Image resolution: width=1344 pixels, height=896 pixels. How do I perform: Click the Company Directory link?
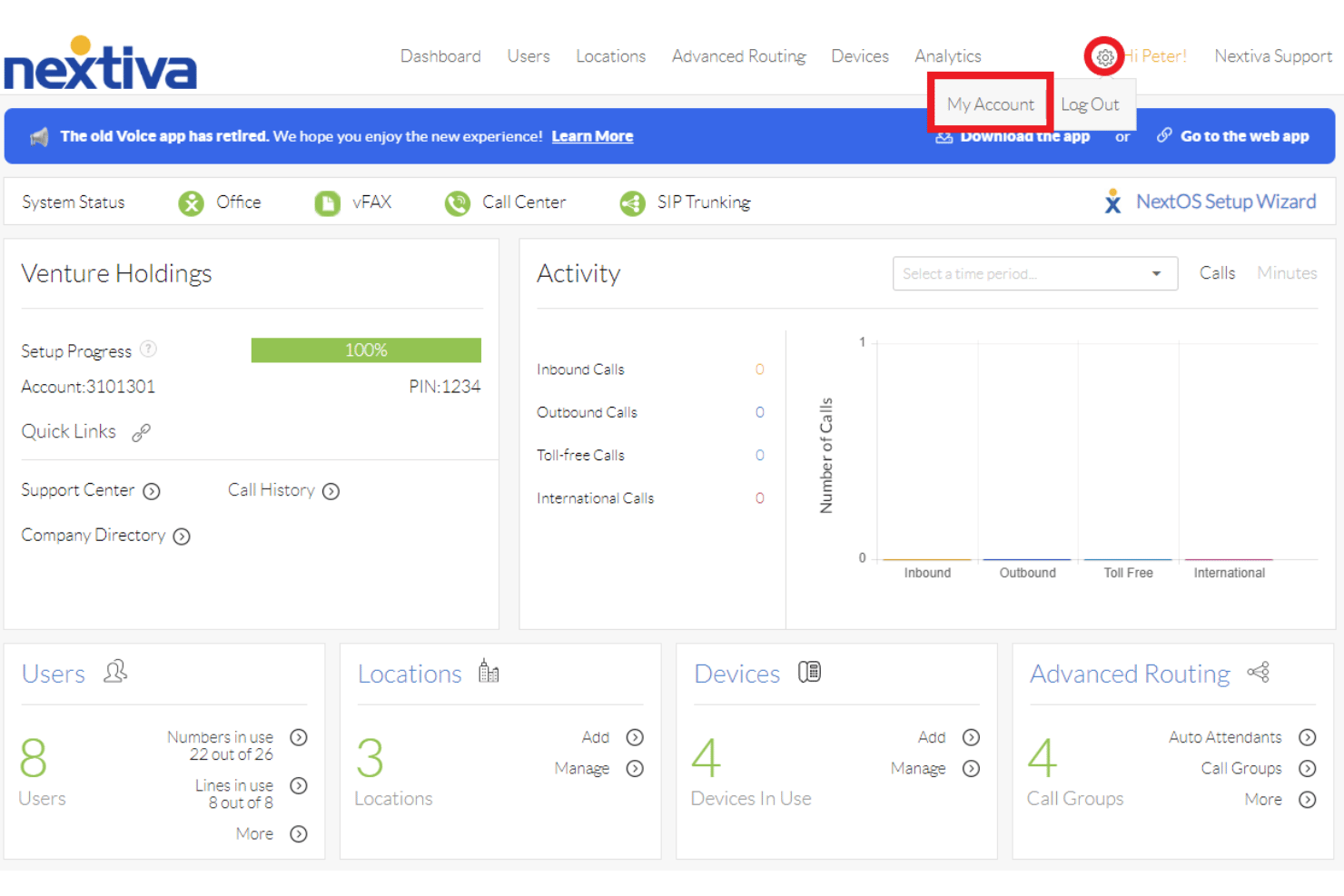tap(93, 536)
